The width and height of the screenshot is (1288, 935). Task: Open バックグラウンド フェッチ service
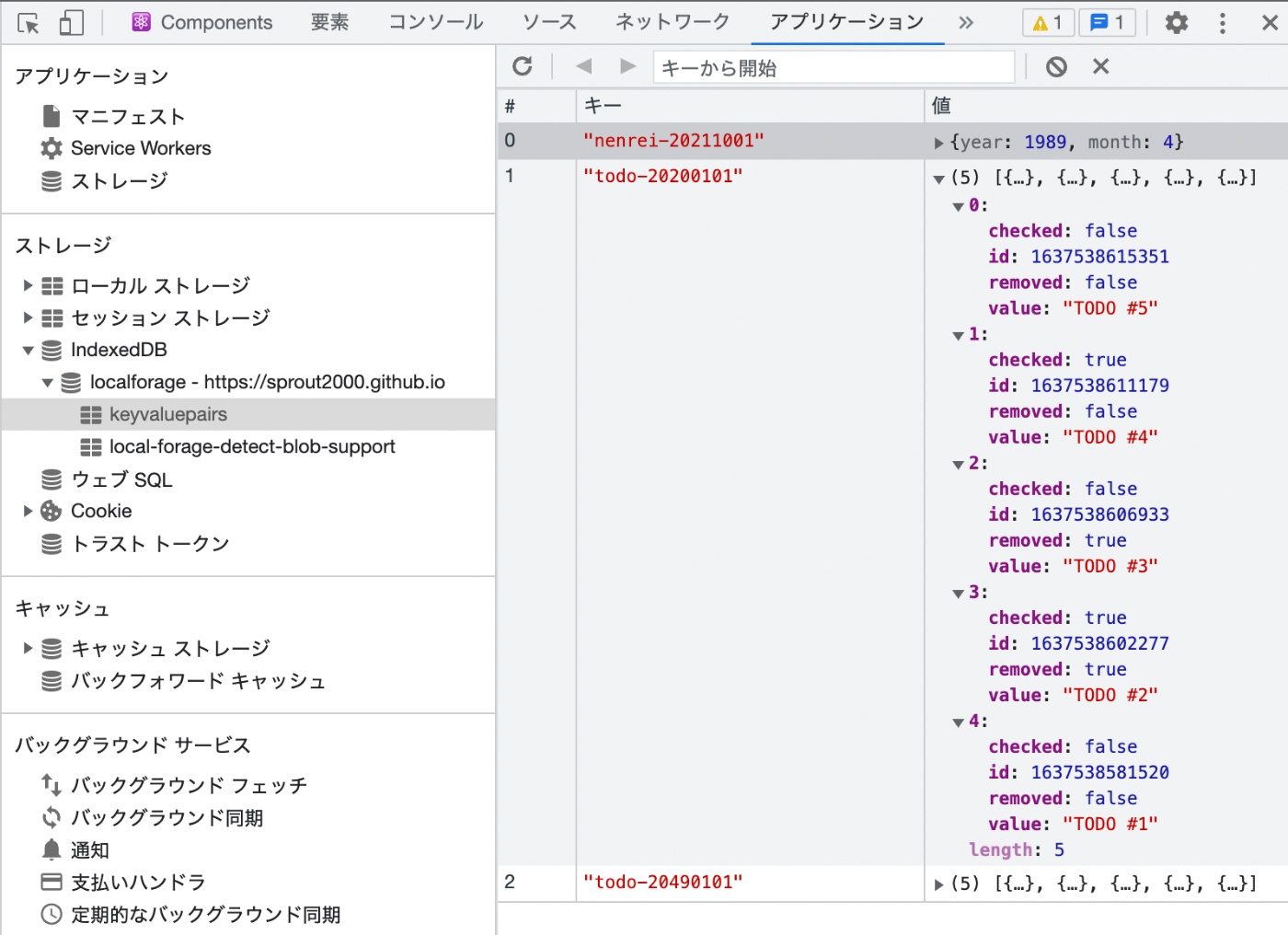190,786
